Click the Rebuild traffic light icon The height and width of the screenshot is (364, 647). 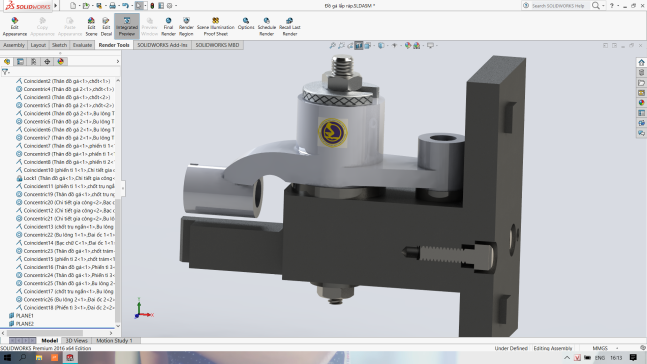(152, 6)
